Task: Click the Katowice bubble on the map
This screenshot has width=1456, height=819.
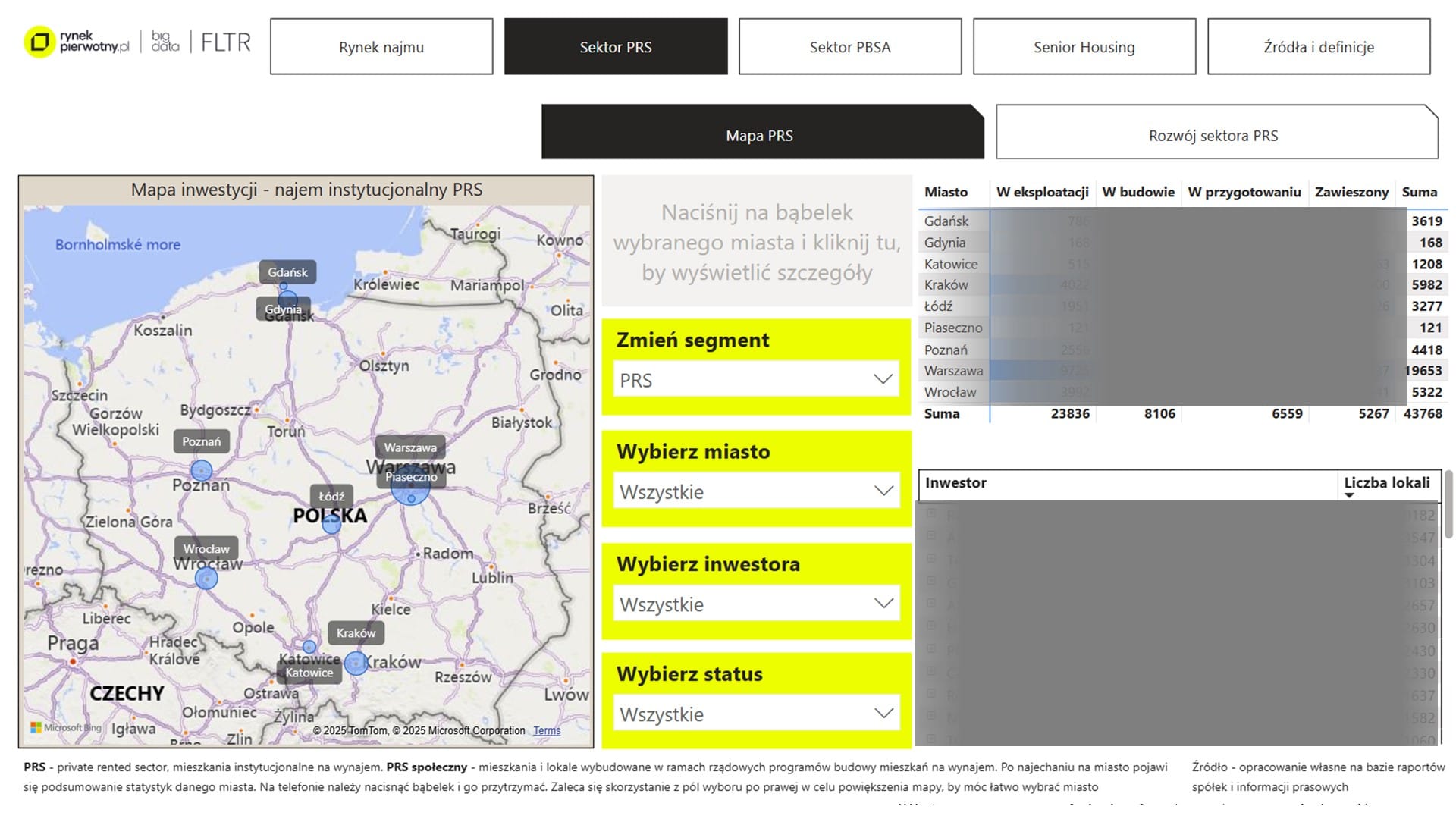Action: pos(309,647)
